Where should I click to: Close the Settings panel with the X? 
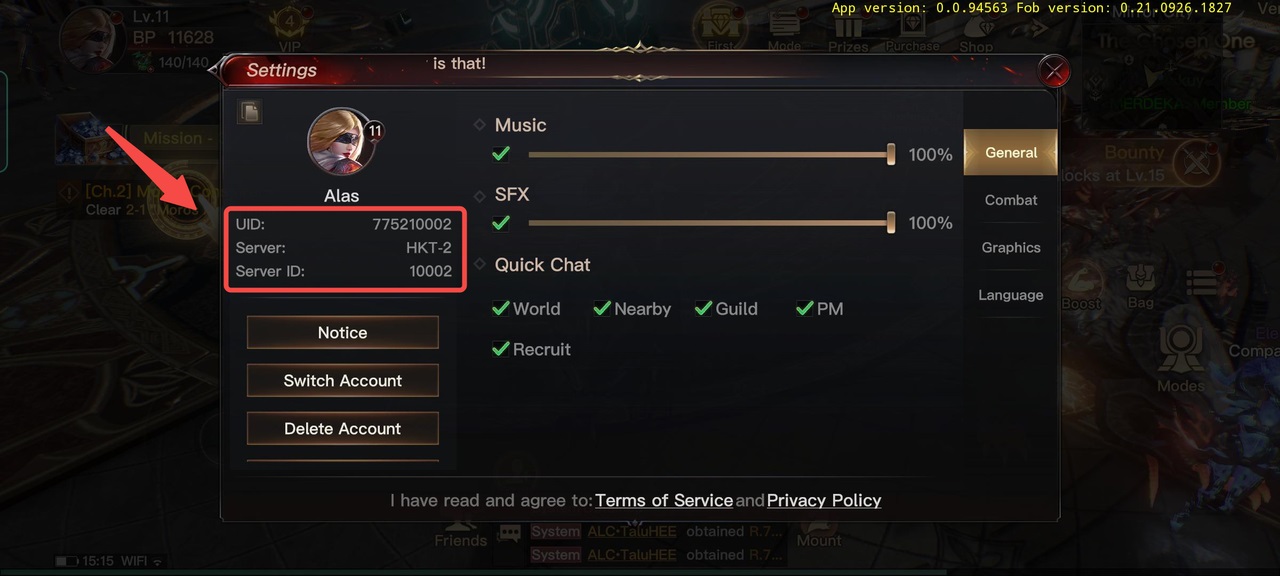(x=1053, y=71)
